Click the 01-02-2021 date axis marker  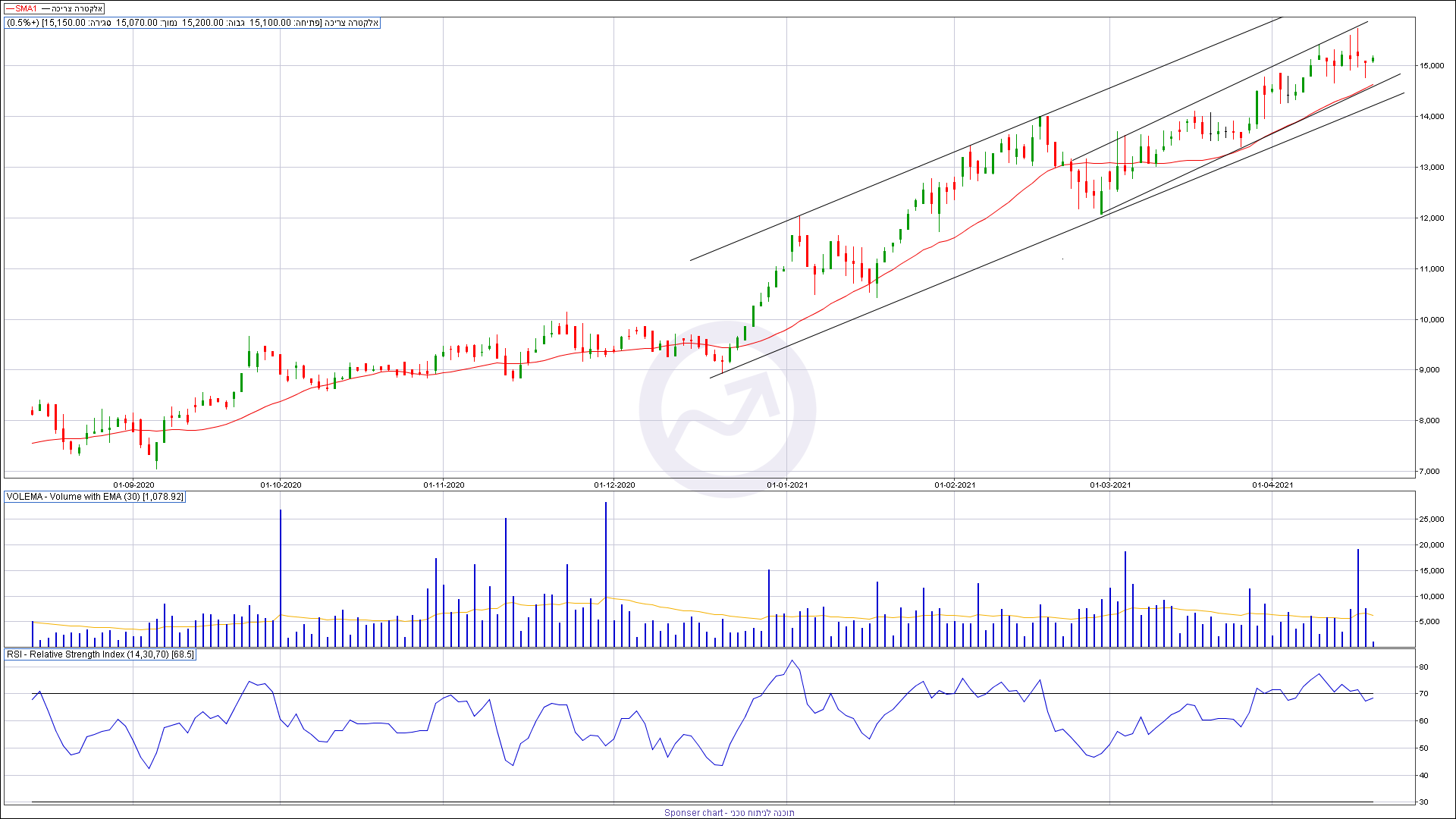(x=955, y=485)
